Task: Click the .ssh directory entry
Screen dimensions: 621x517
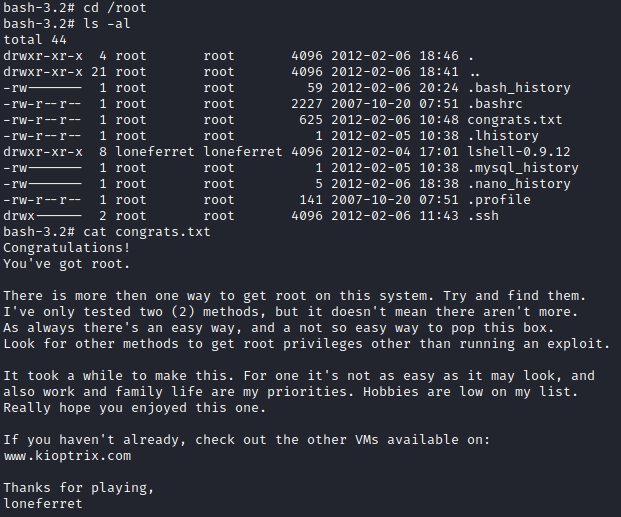Action: [483, 216]
